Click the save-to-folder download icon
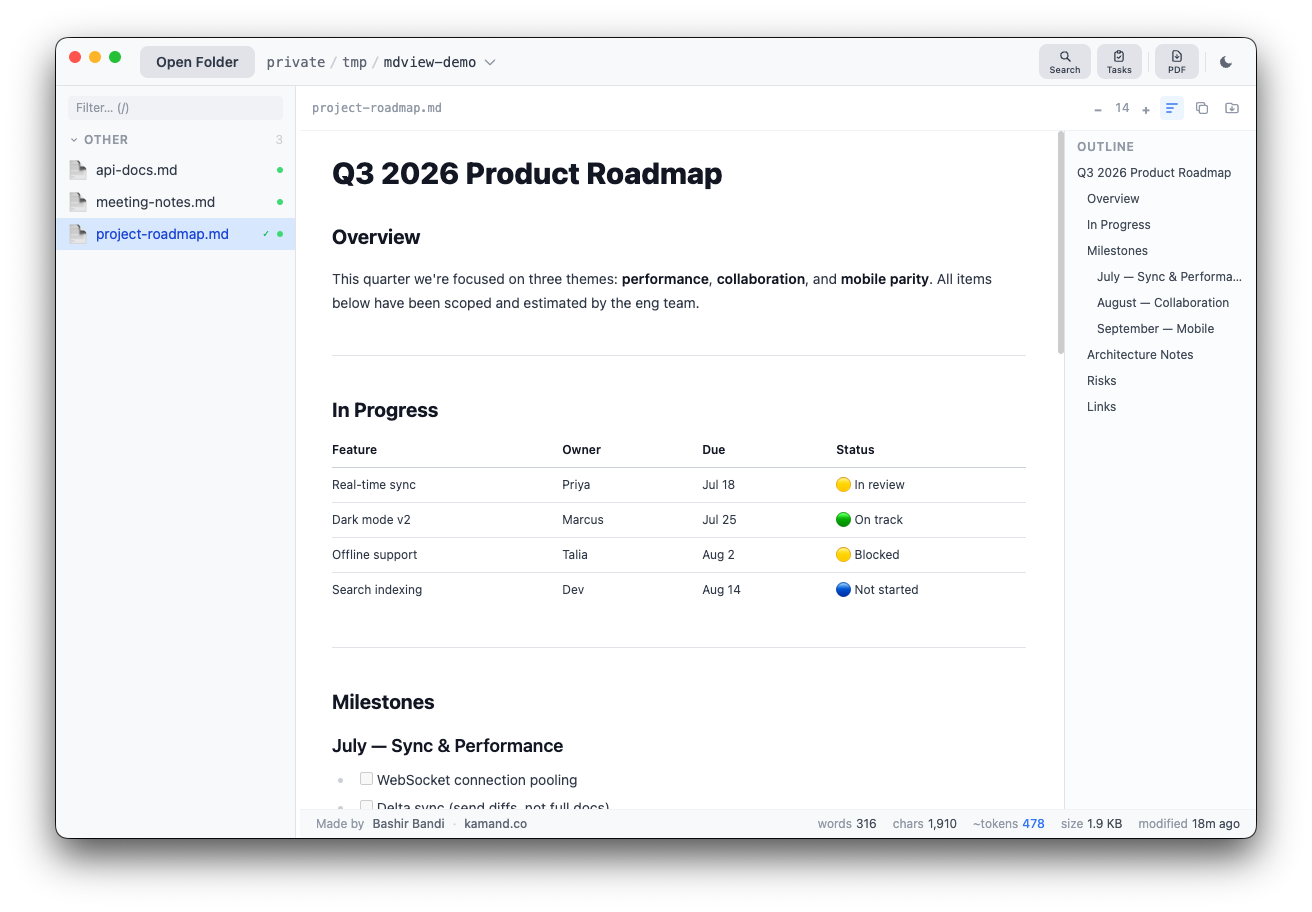The width and height of the screenshot is (1312, 912). [1232, 108]
